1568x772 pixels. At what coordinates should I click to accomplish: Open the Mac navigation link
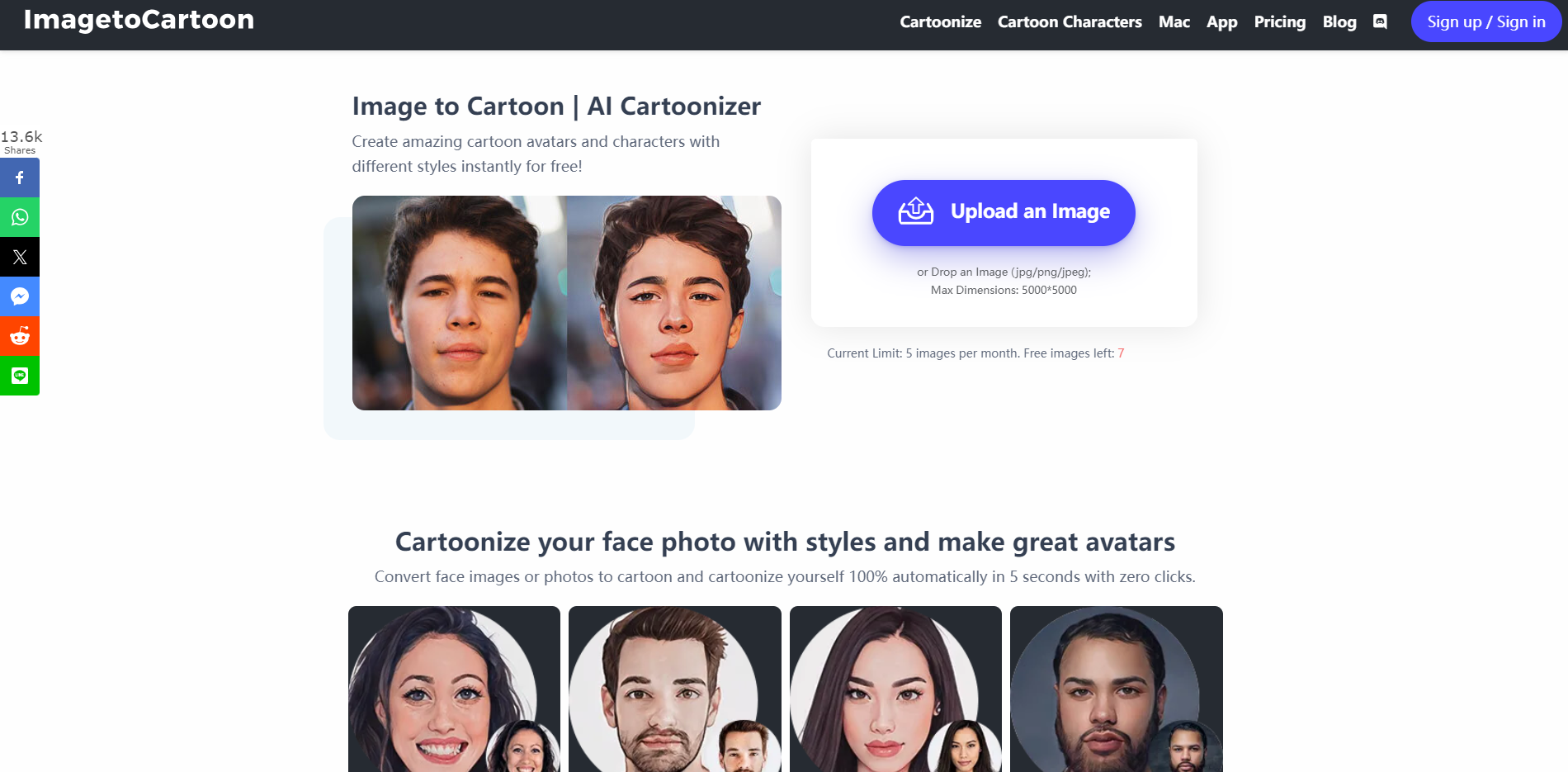click(1174, 22)
